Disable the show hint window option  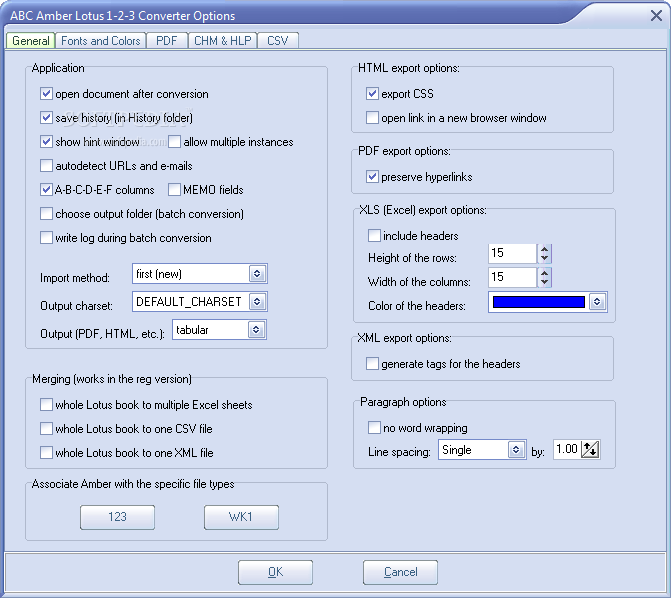click(46, 142)
